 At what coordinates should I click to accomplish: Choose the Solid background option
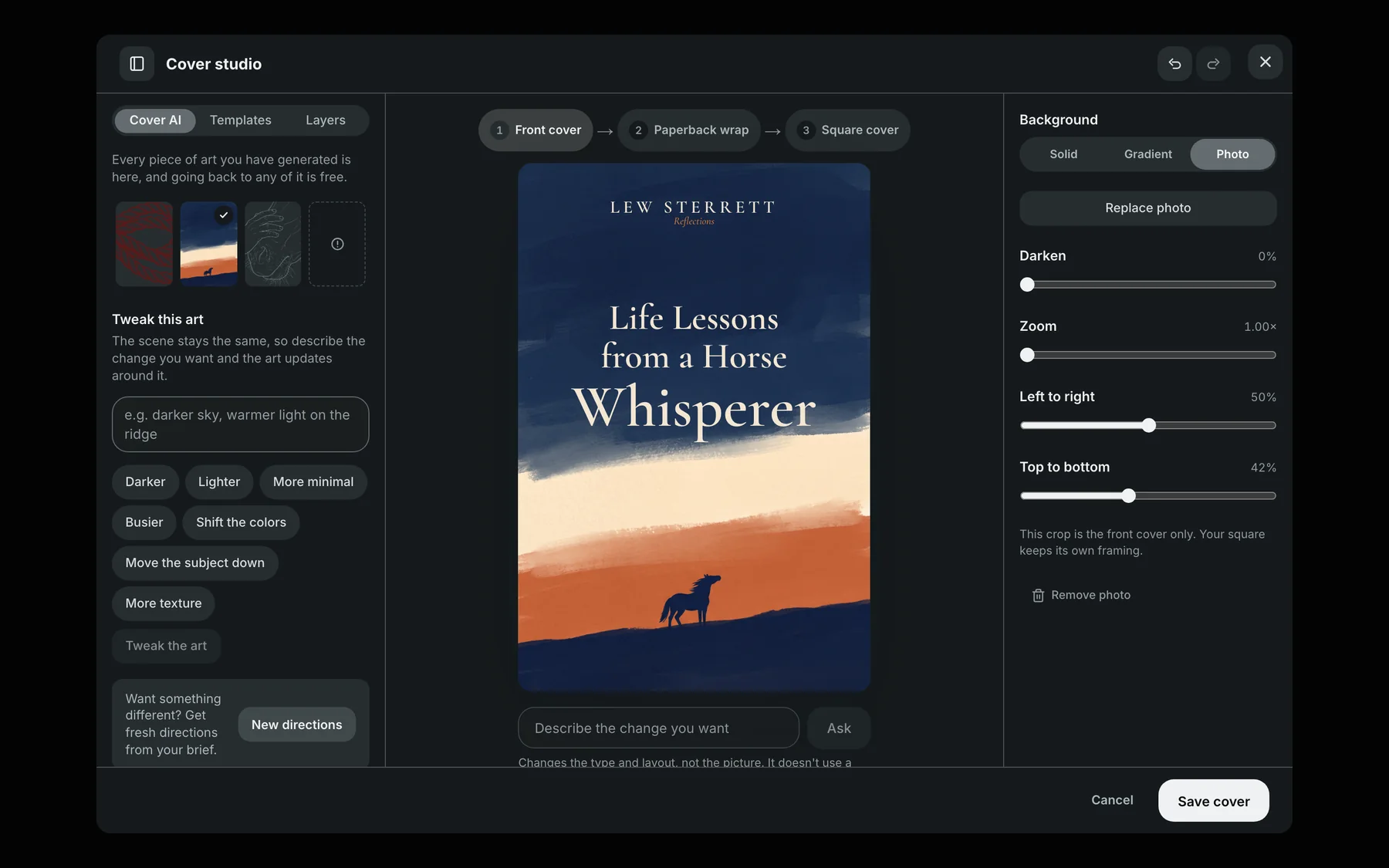pos(1063,154)
